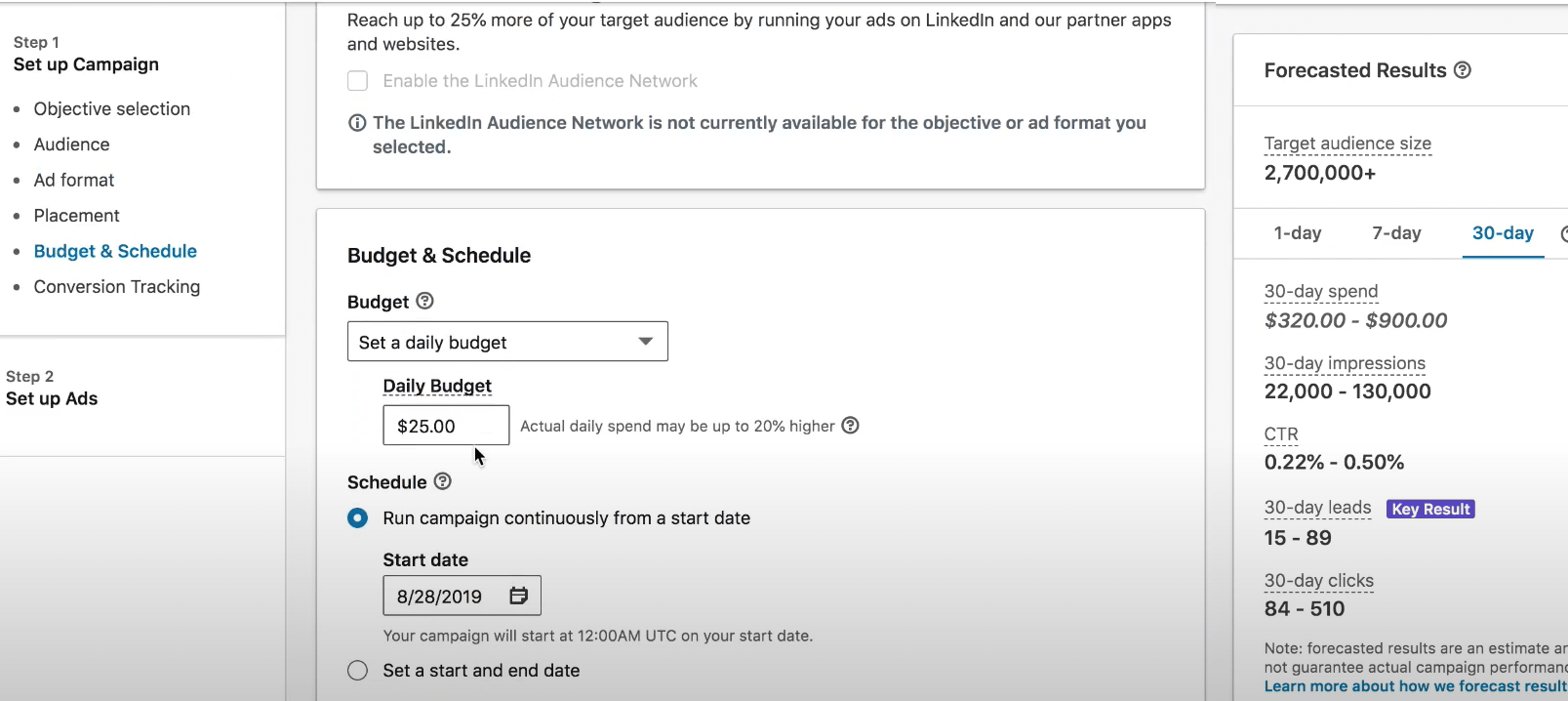Viewport: 1568px width, 701px height.
Task: Click the 12:00AM UTC campaign start note
Action: [597, 636]
